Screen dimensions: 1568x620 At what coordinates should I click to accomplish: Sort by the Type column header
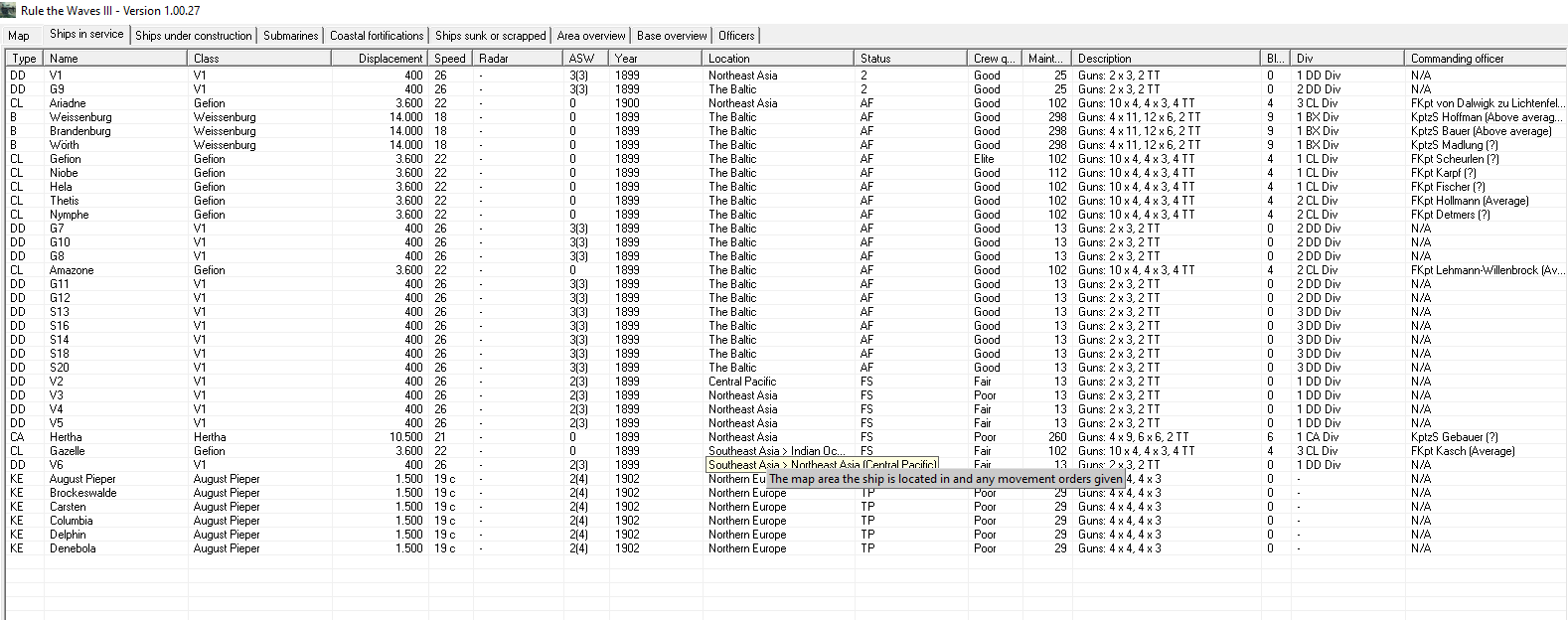(25, 59)
